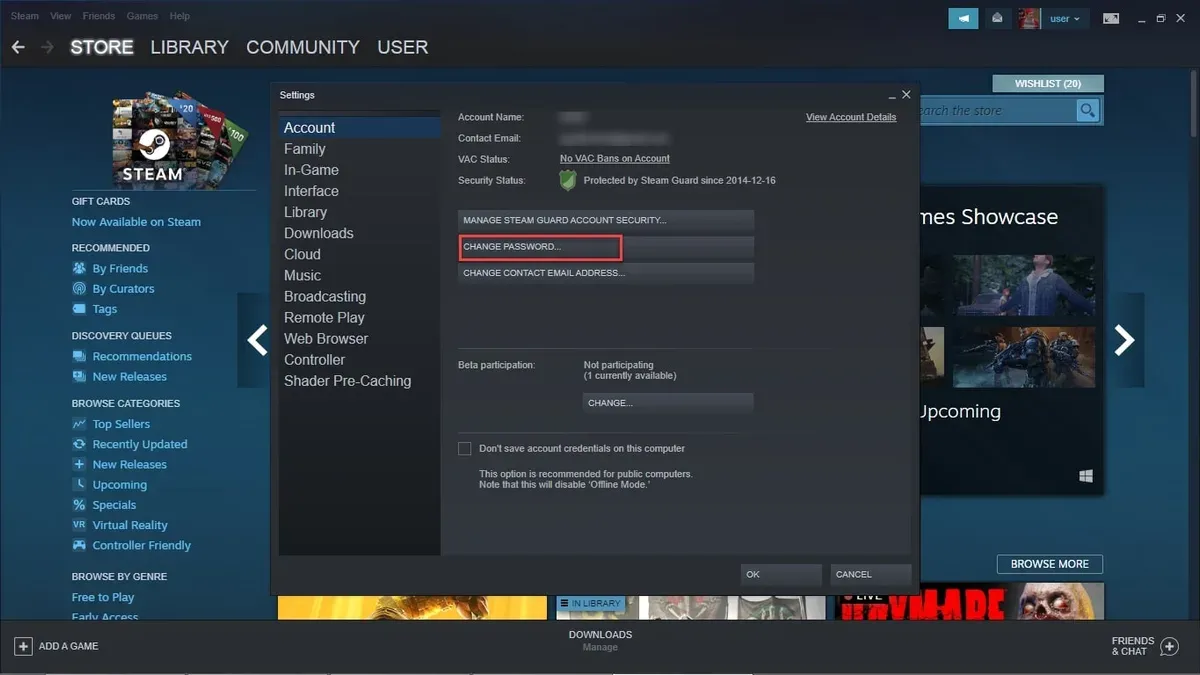The height and width of the screenshot is (675, 1200).
Task: Click the Virtual Reality VR icon
Action: pyautogui.click(x=80, y=525)
